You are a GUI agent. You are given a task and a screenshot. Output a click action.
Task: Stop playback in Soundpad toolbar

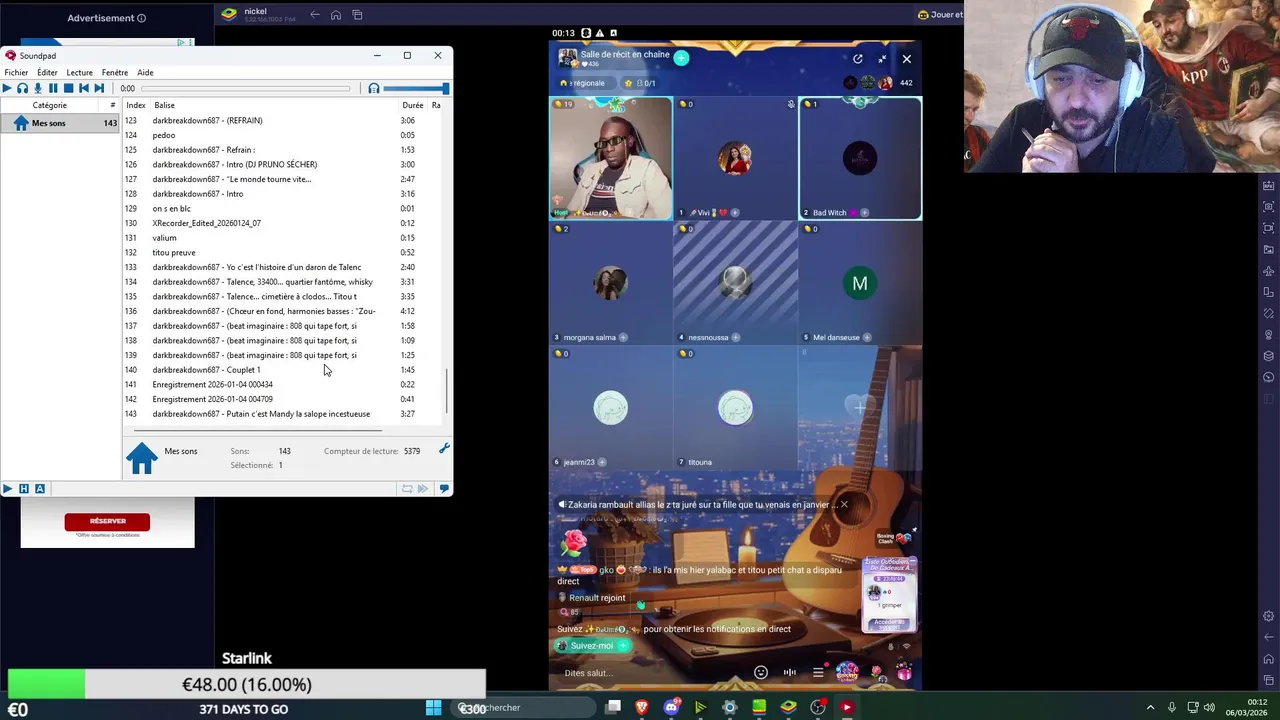click(68, 88)
